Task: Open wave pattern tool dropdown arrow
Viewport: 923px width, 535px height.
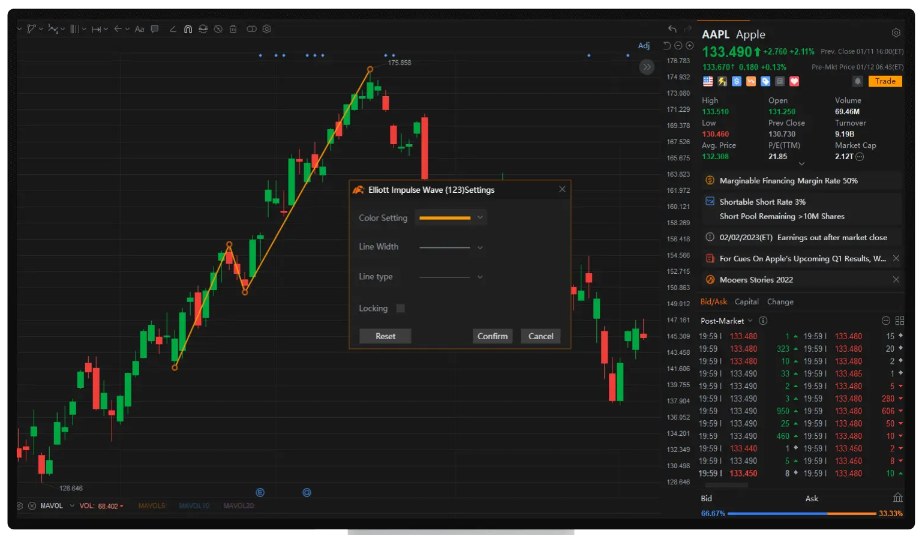Action: tap(62, 29)
